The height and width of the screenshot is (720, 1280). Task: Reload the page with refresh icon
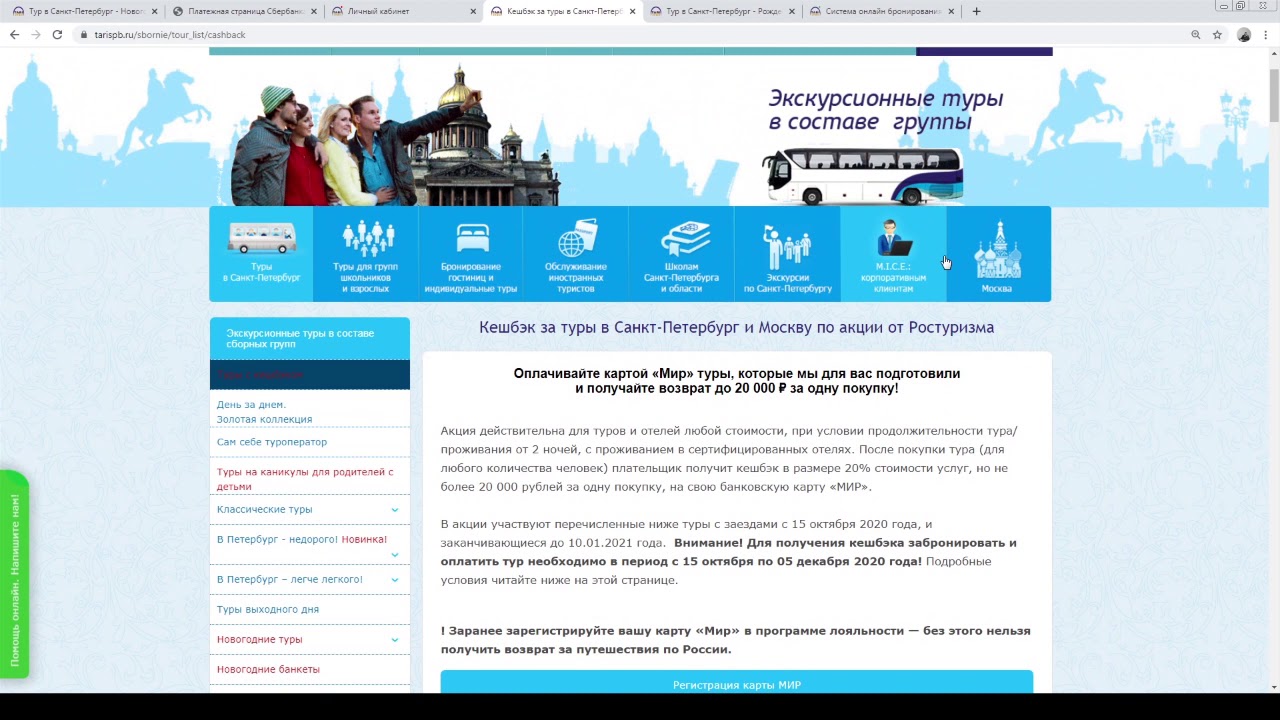57,34
